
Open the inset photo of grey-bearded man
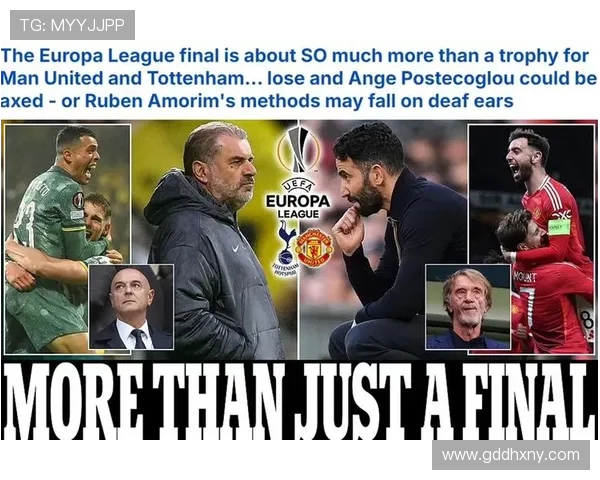(x=468, y=307)
